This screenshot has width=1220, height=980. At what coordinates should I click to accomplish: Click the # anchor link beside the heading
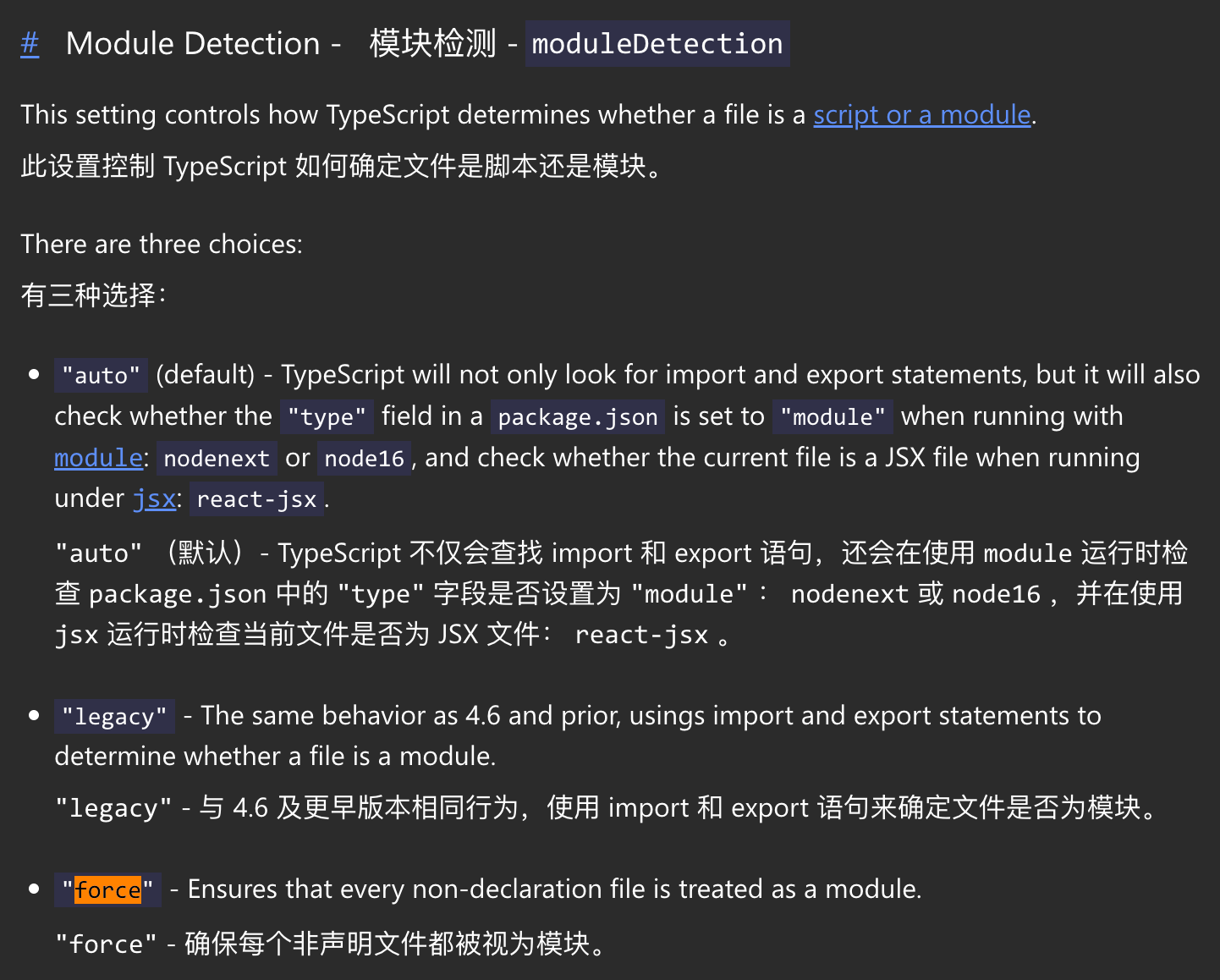click(x=30, y=43)
